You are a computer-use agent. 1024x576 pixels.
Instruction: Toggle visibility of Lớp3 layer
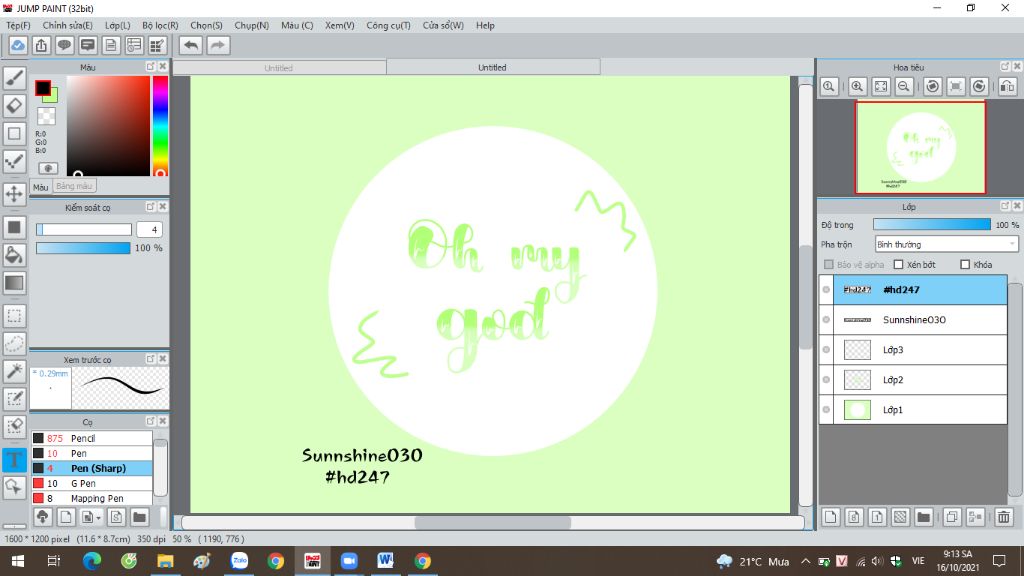[x=826, y=349]
